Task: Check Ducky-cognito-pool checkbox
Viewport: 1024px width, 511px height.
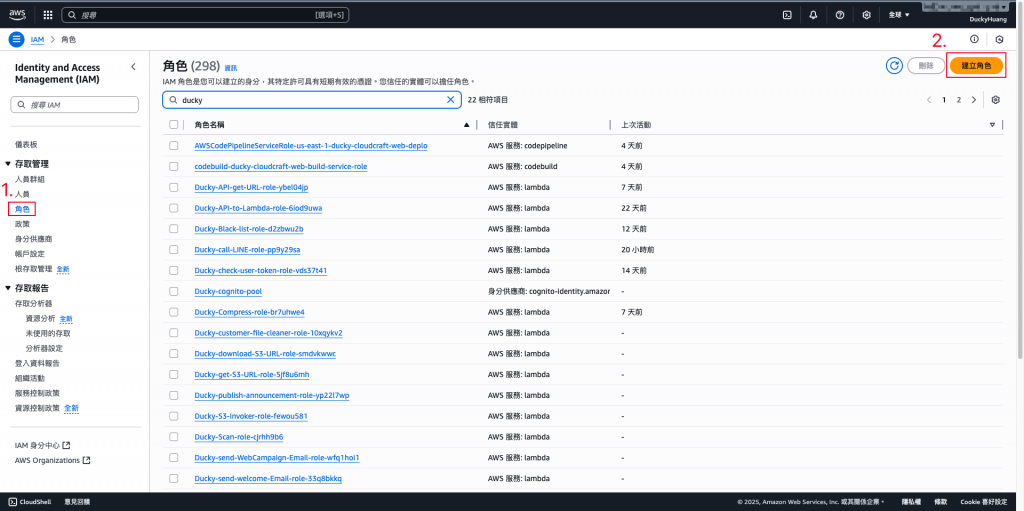Action: 173,291
